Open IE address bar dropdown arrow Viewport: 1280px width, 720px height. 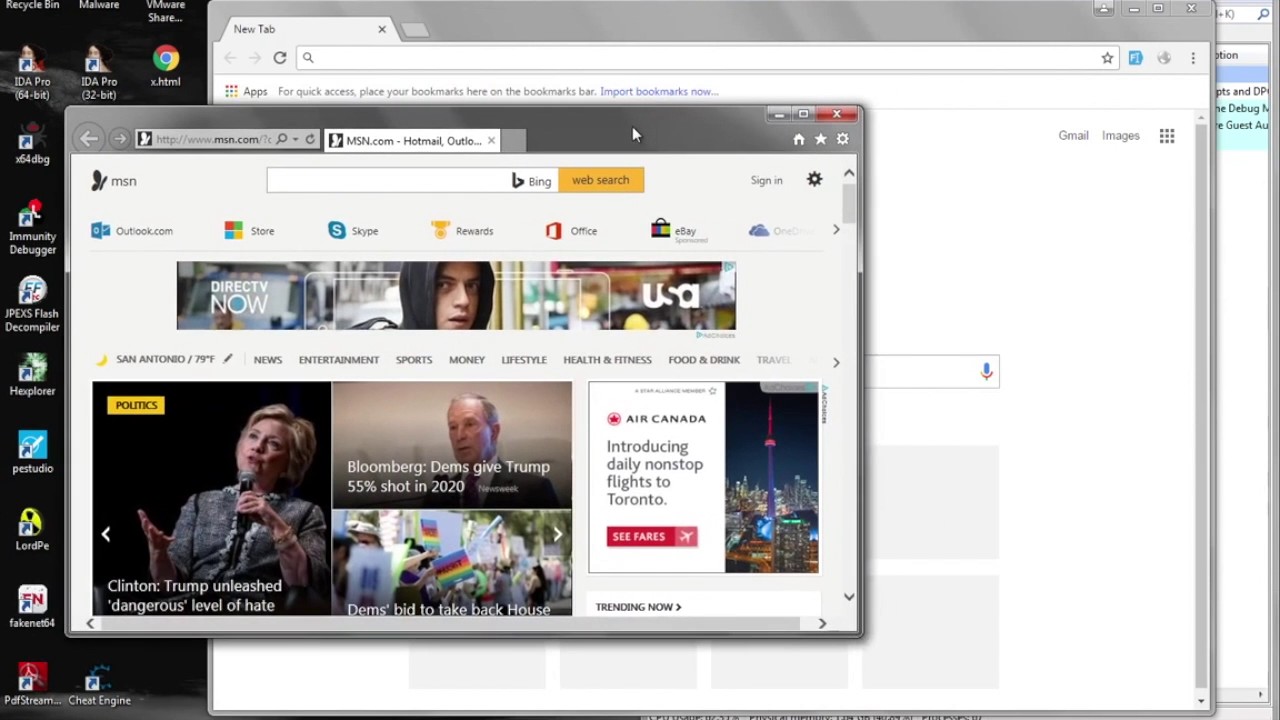click(x=295, y=140)
